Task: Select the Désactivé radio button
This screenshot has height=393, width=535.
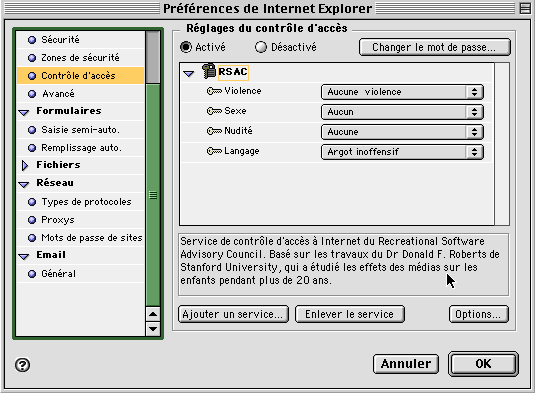Action: tap(261, 47)
